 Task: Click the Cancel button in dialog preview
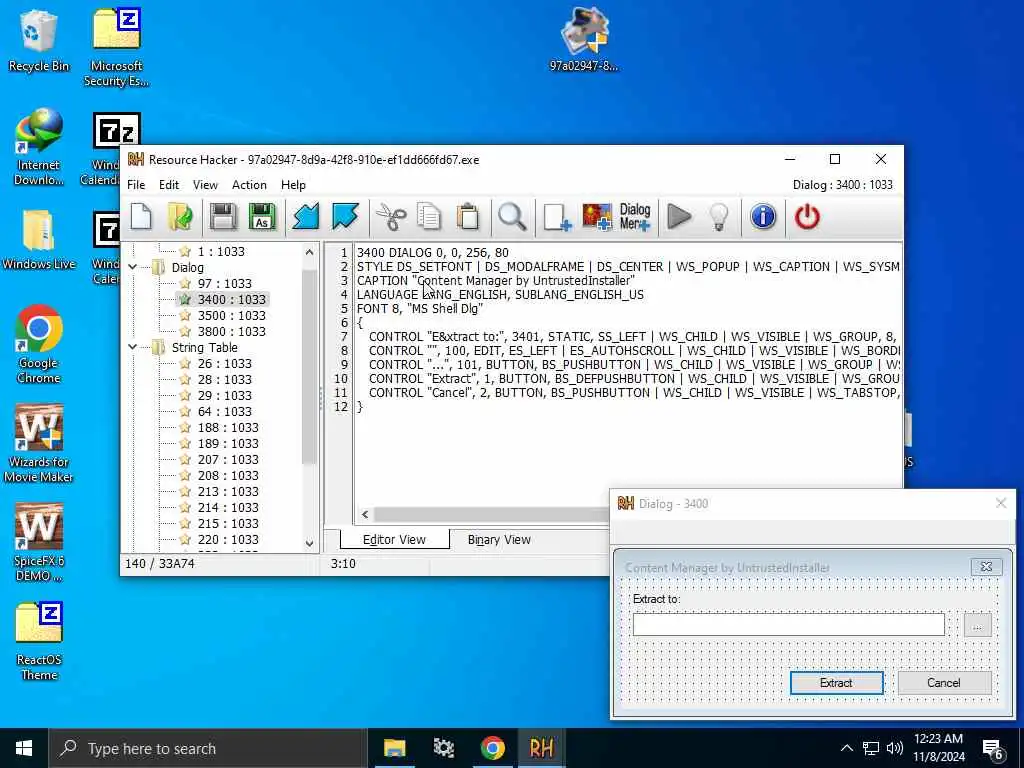point(944,683)
